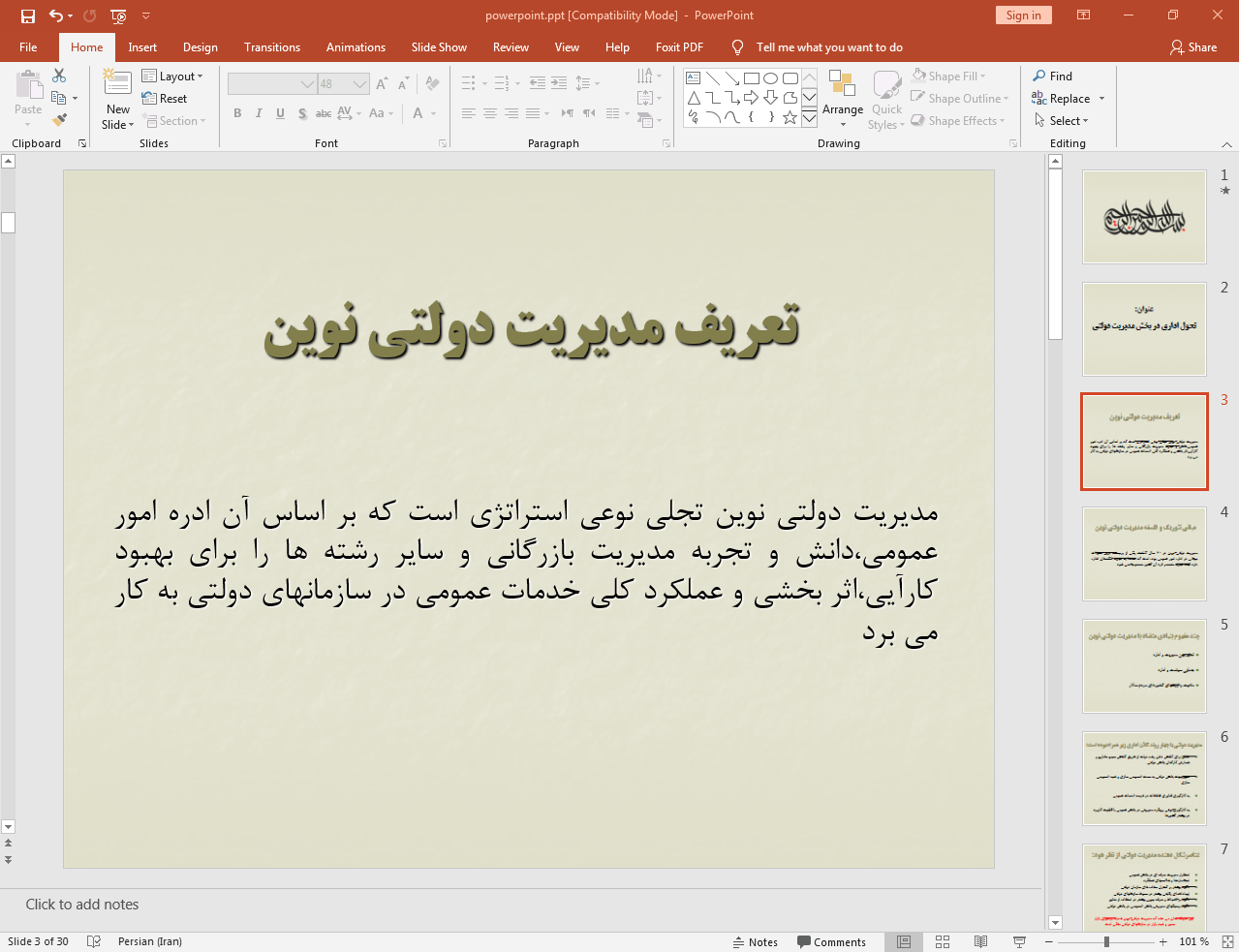The width and height of the screenshot is (1239, 952).
Task: Set right-to-left text direction
Action: 589,113
